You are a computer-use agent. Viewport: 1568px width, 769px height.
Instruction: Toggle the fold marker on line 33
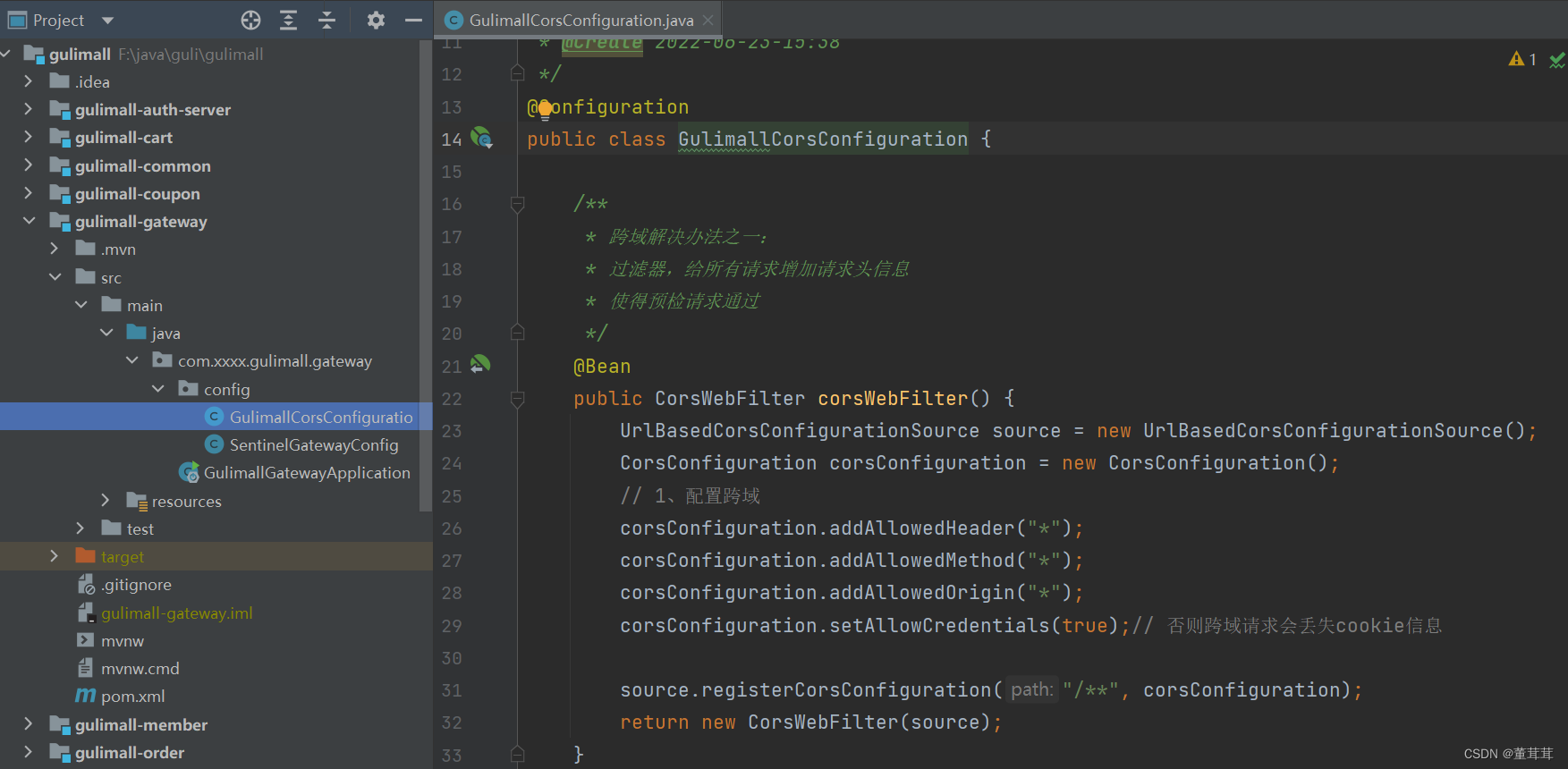pyautogui.click(x=517, y=754)
